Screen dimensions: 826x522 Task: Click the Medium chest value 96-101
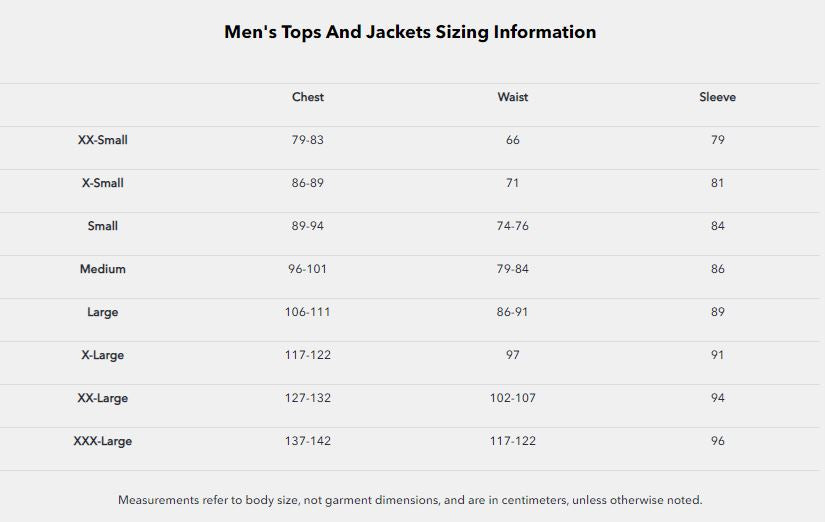click(308, 269)
